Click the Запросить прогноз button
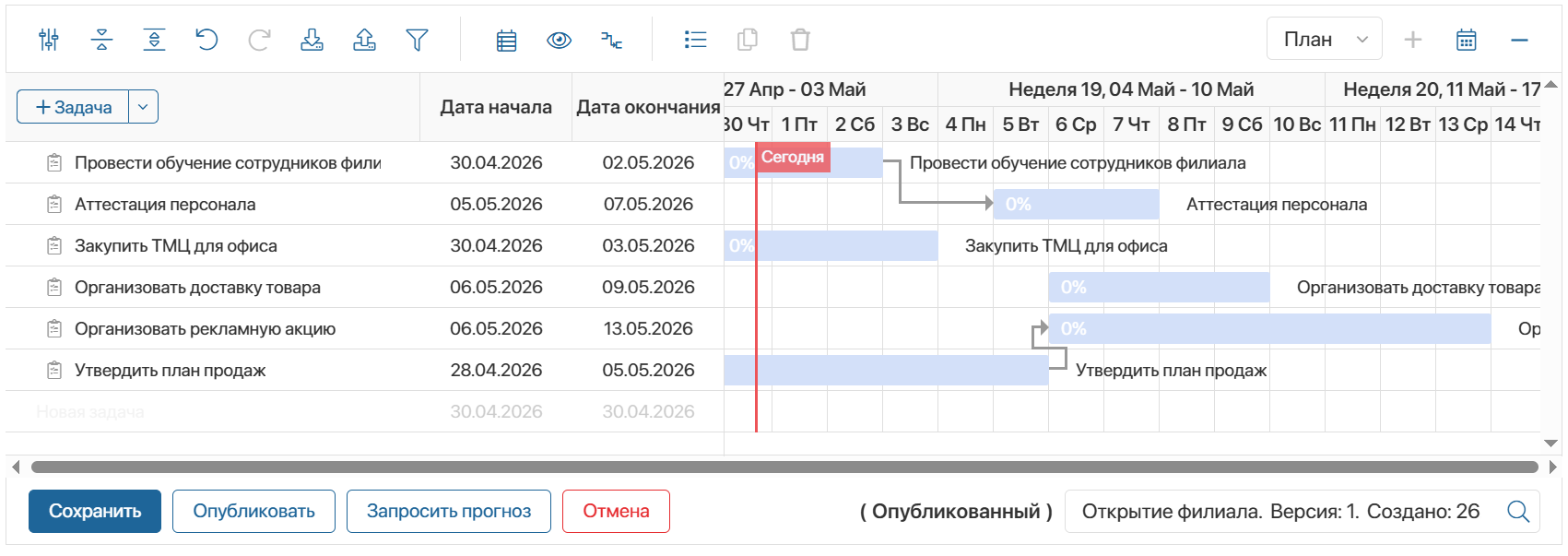 click(449, 511)
